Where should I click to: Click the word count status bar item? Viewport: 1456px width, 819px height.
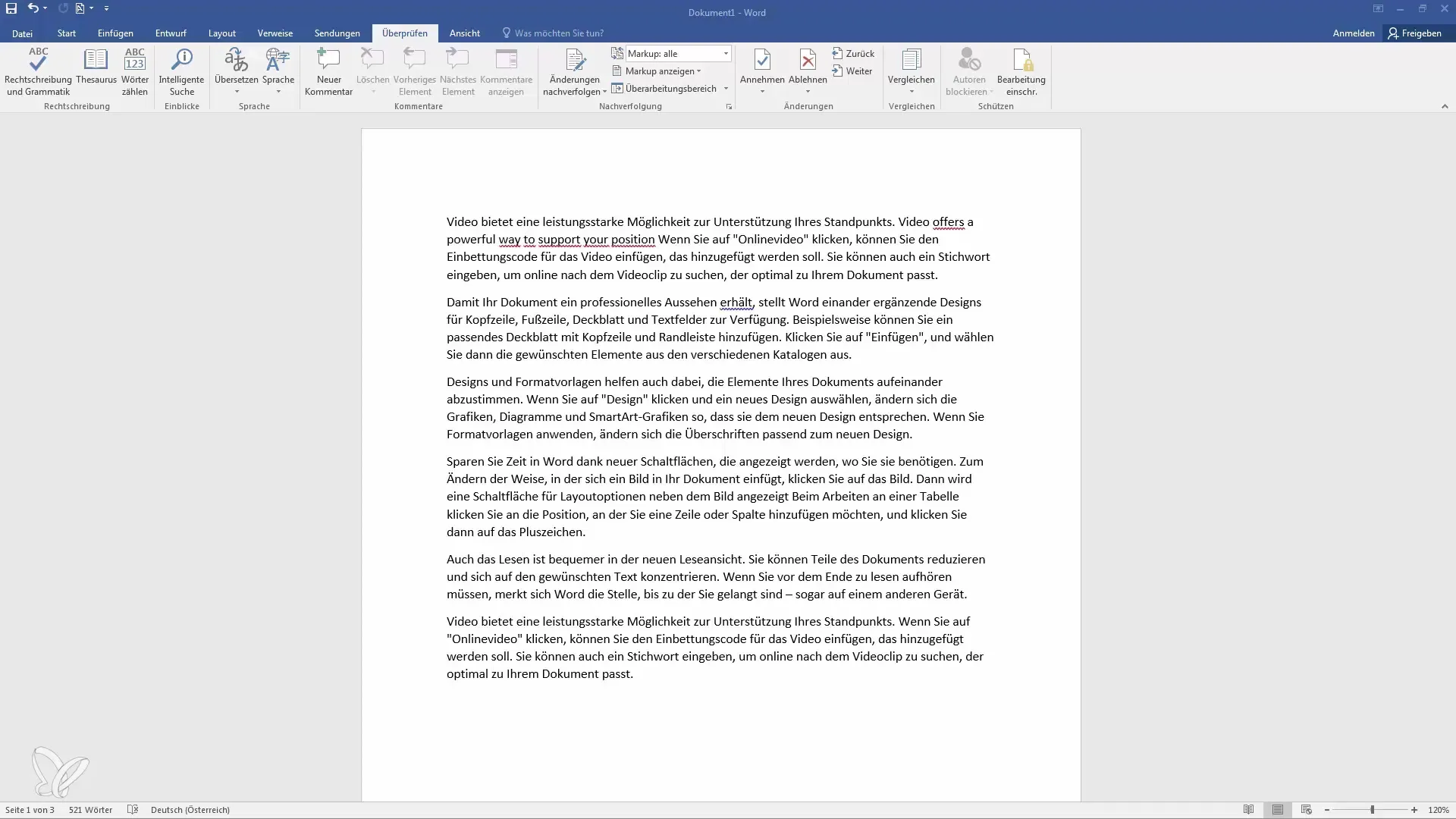(x=90, y=809)
